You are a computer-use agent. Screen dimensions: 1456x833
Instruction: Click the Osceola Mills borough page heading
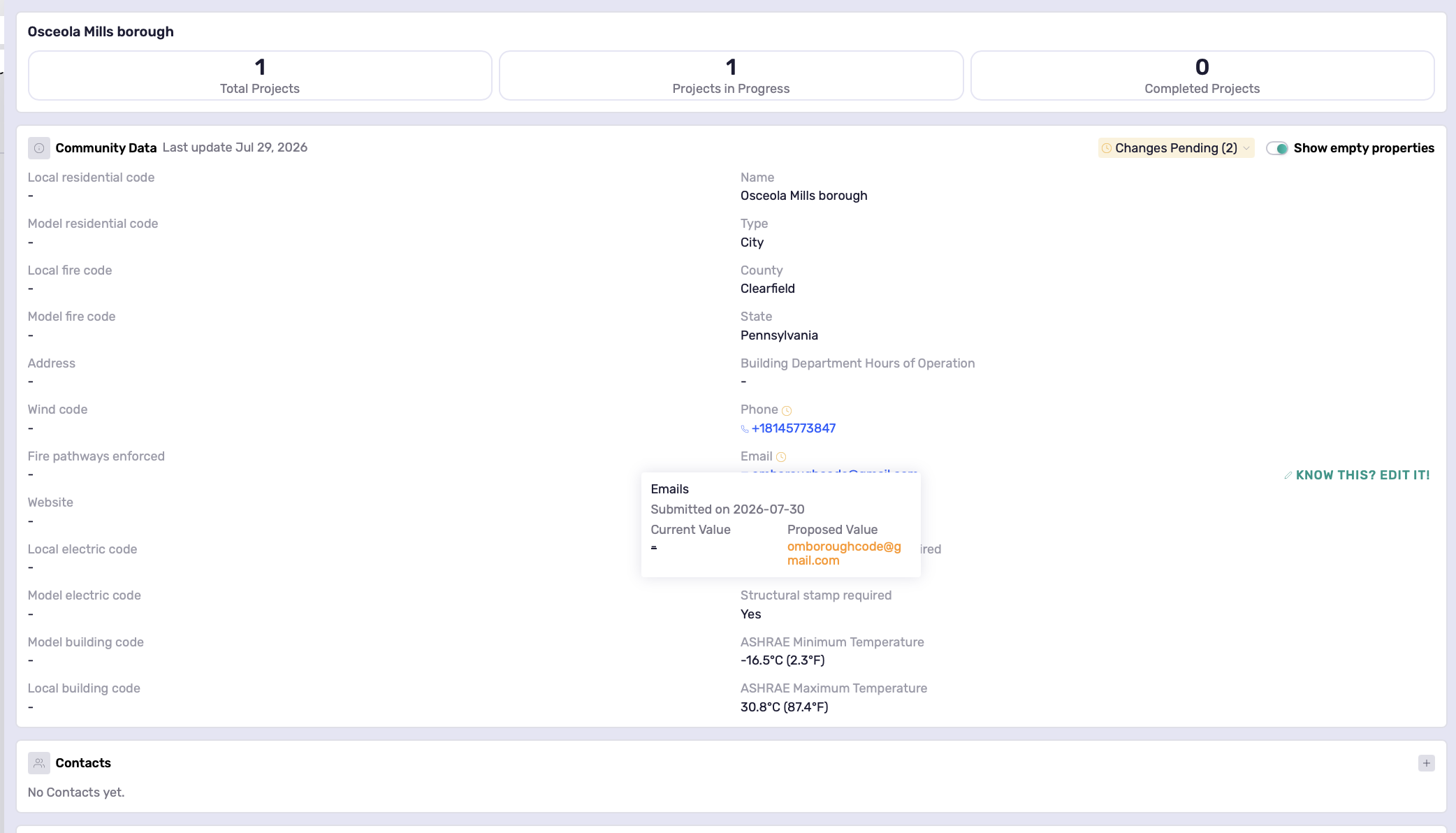(x=101, y=31)
